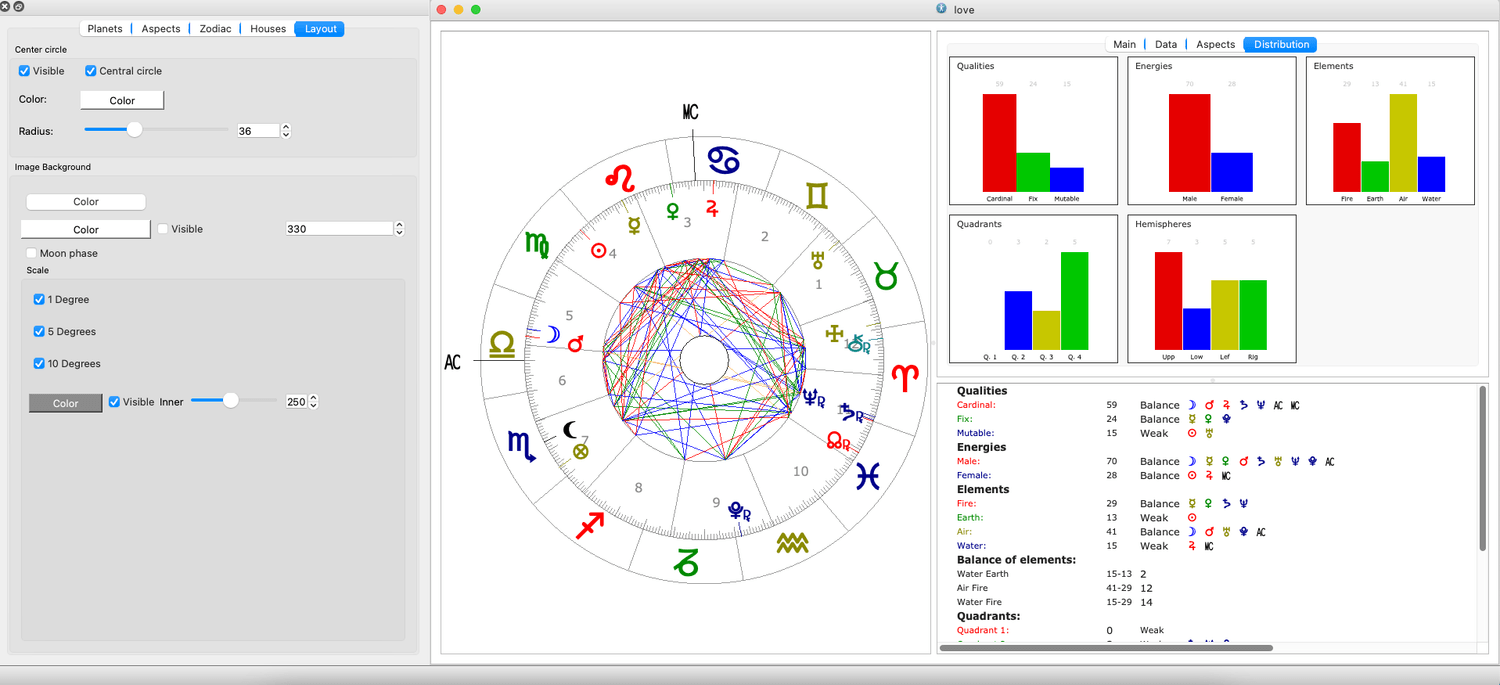Select the olive Libra sign near AC
Image resolution: width=1500 pixels, height=685 pixels.
pyautogui.click(x=502, y=346)
